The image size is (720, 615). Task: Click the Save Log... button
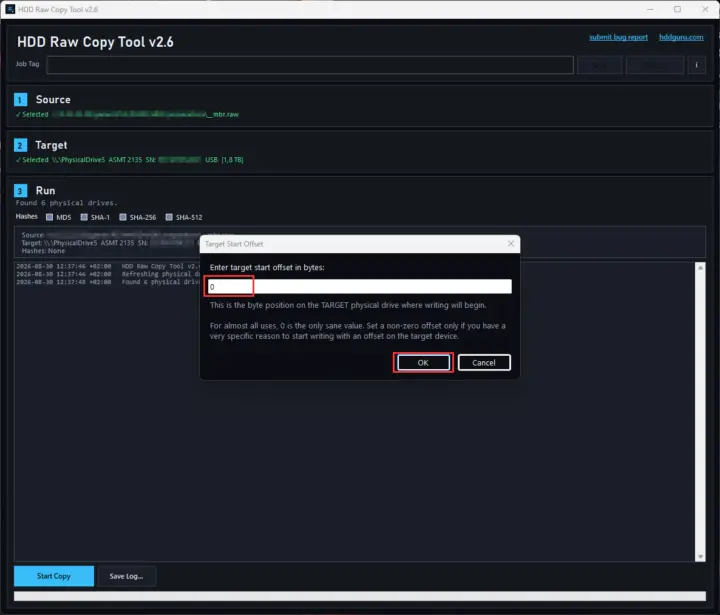126,576
